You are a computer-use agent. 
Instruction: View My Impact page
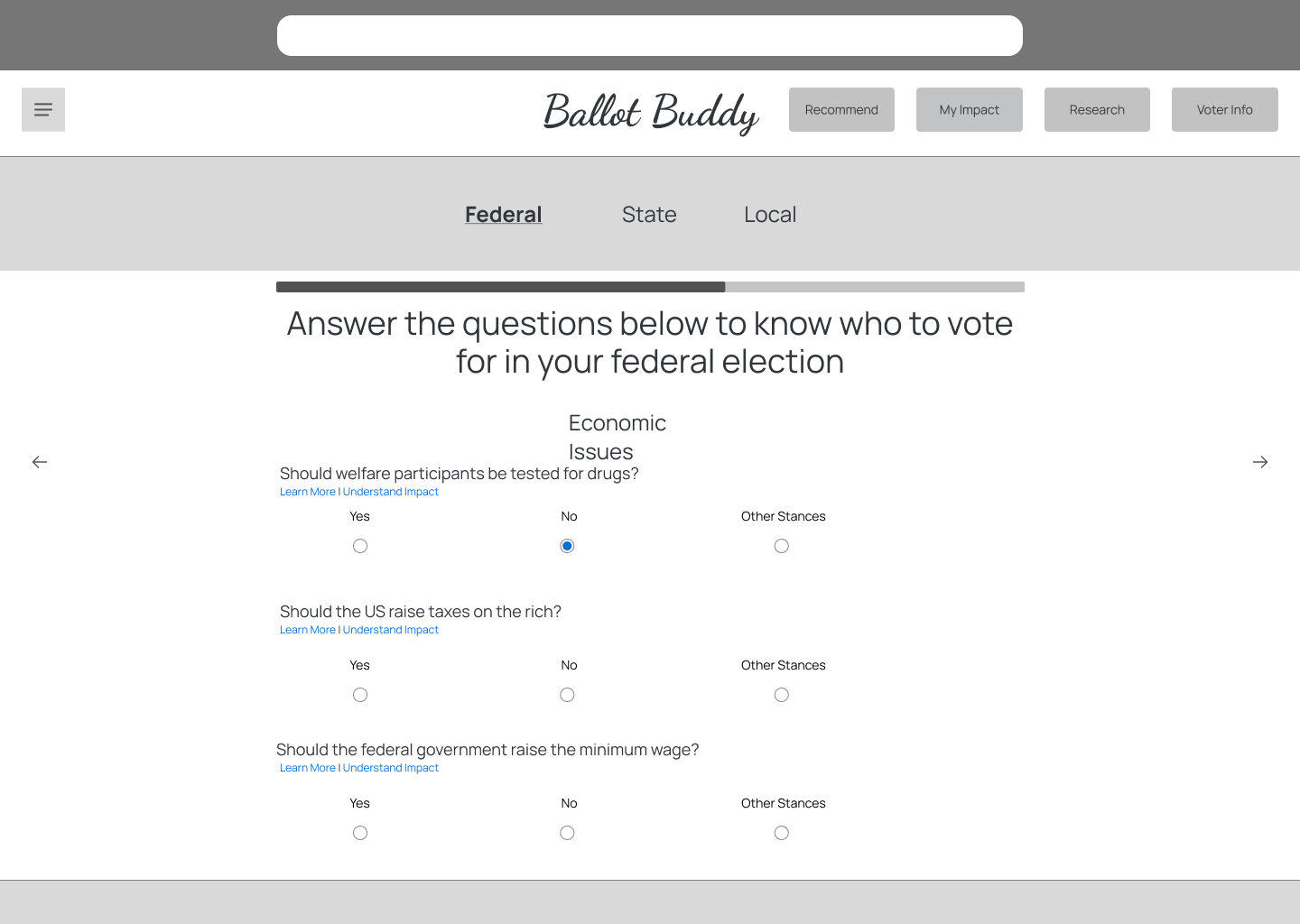click(969, 109)
